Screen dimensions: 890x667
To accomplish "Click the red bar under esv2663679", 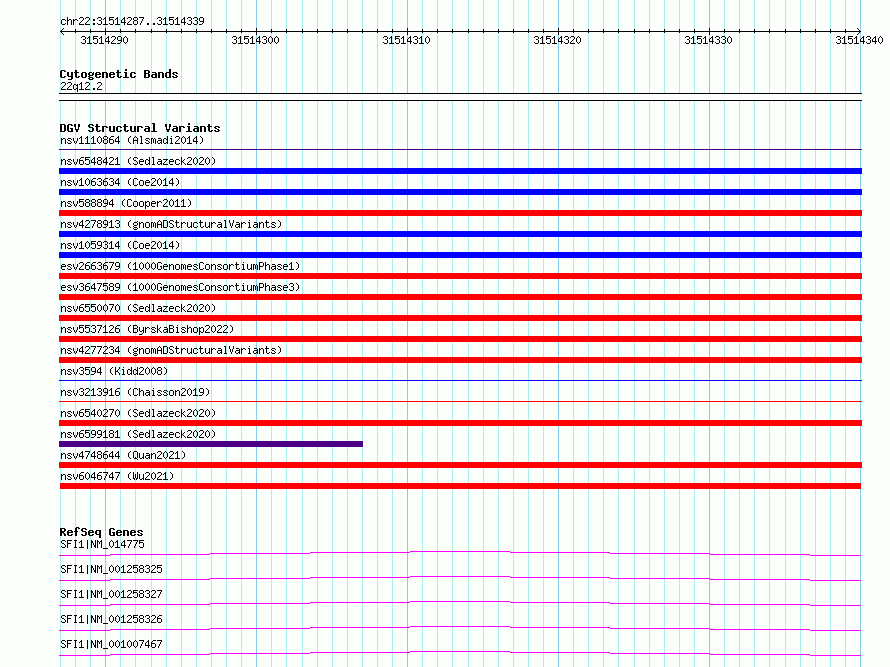I will 460,276.
